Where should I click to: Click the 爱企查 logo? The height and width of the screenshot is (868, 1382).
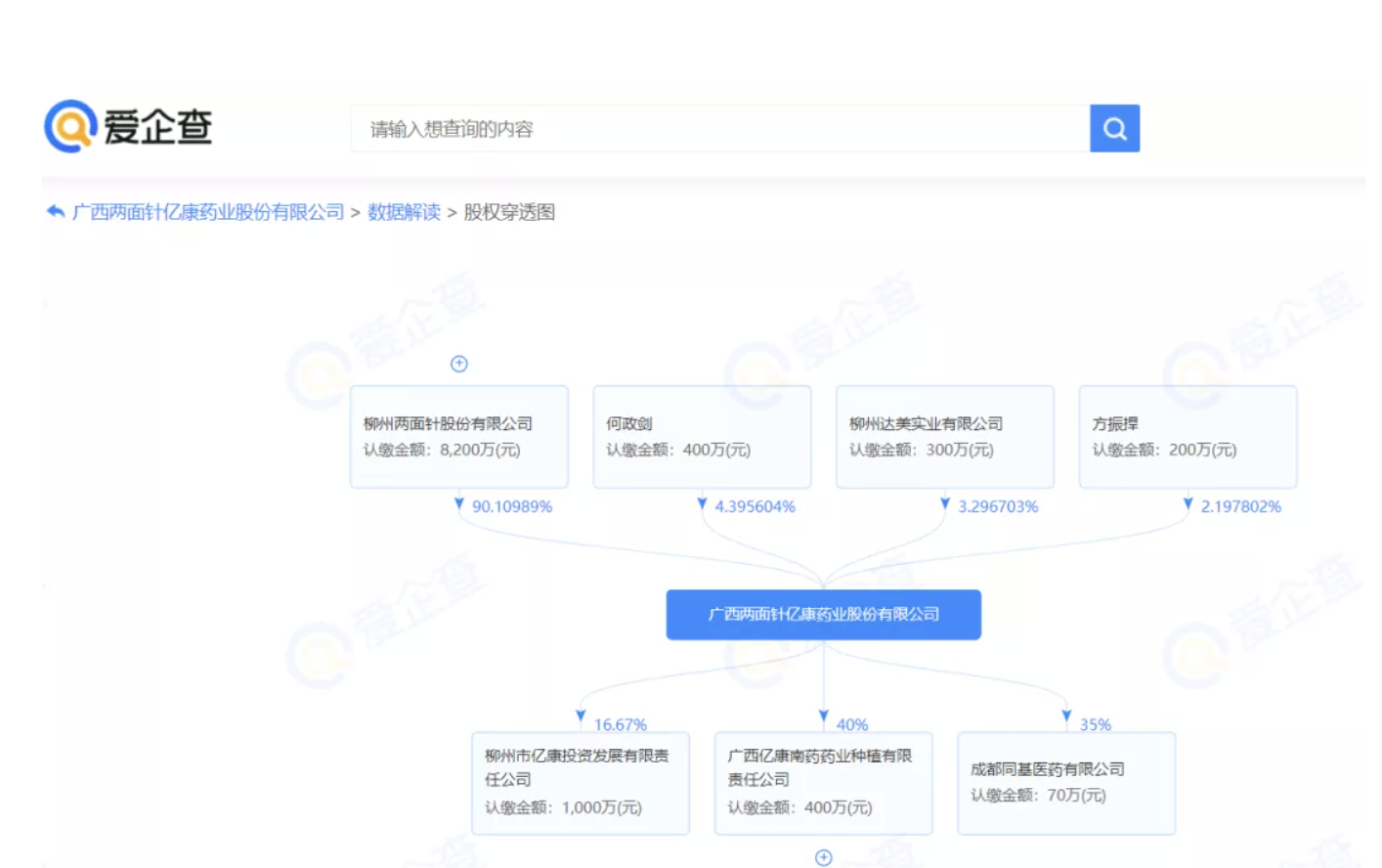pyautogui.click(x=128, y=127)
